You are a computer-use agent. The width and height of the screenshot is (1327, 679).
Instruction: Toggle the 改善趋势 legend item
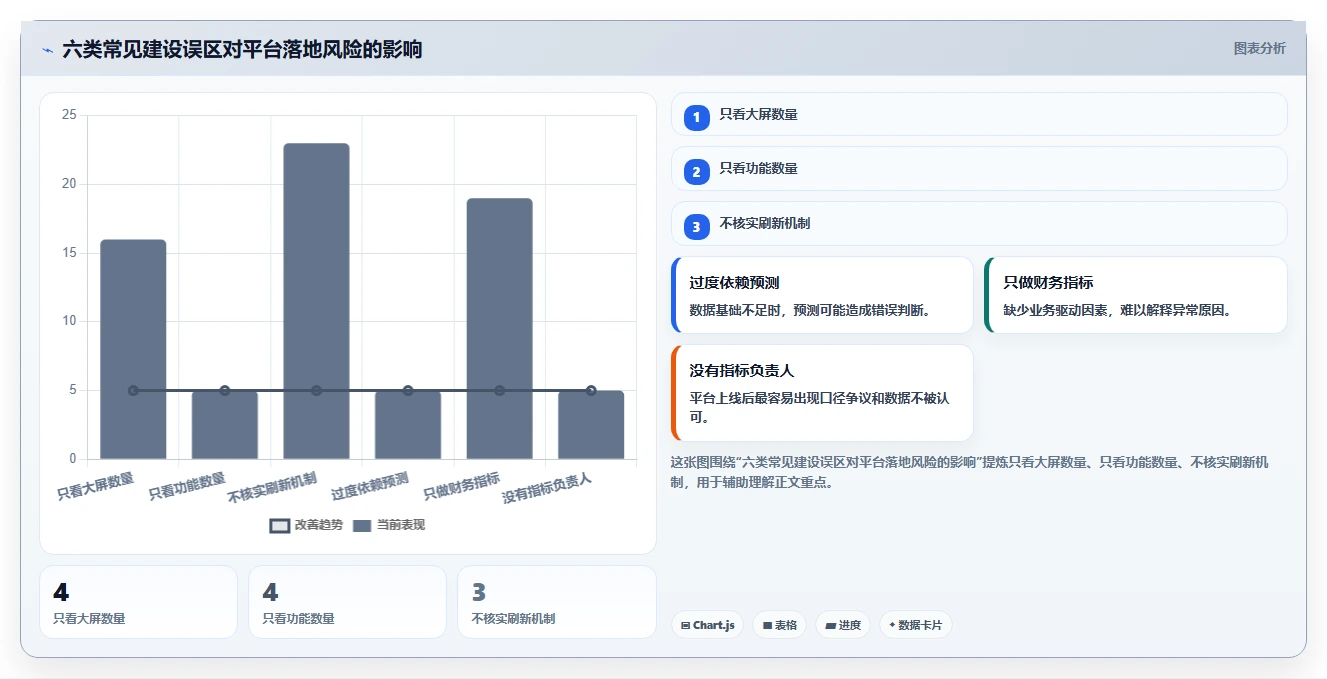pyautogui.click(x=307, y=525)
